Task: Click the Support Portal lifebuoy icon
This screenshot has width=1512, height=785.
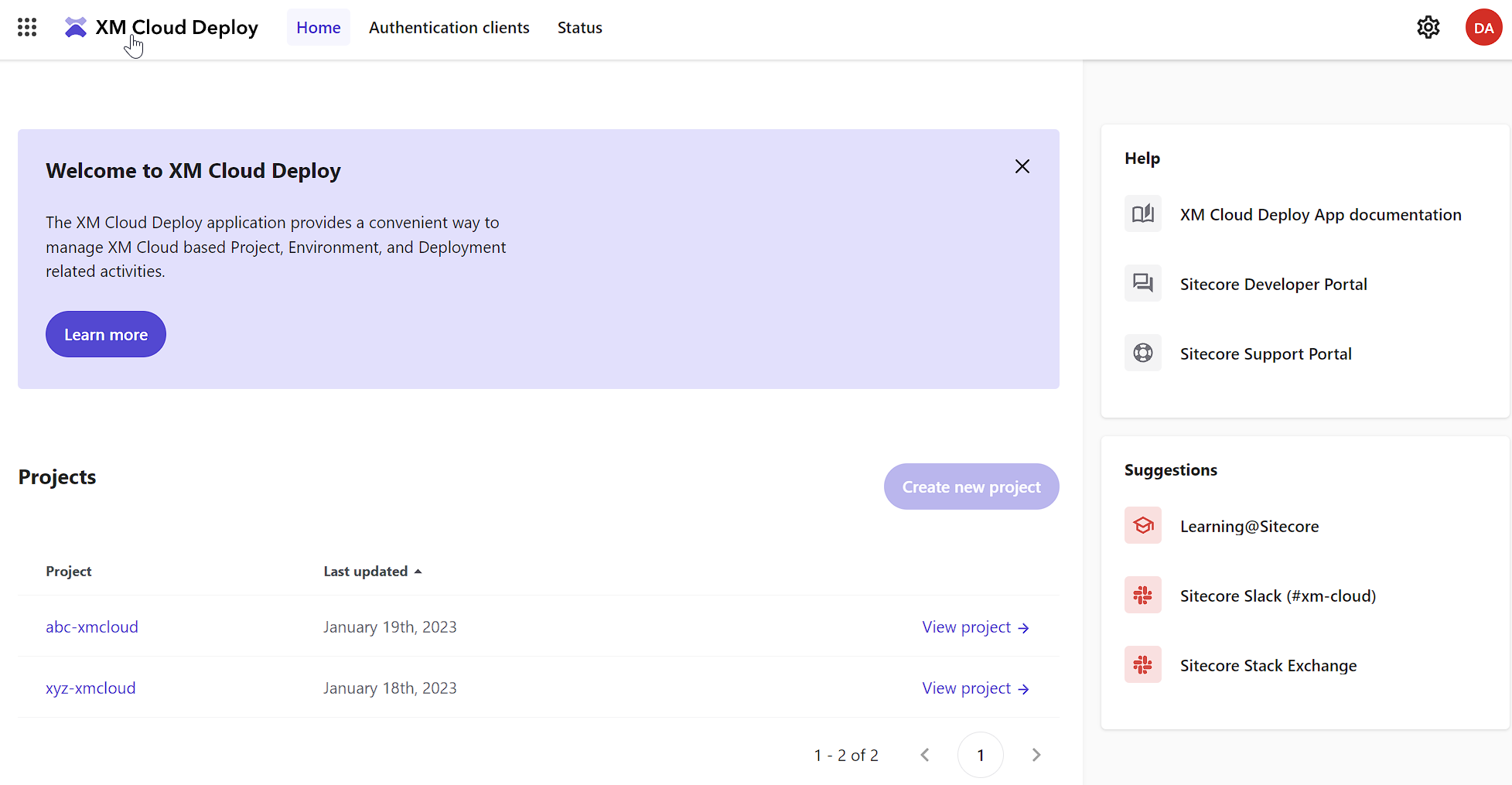Action: (x=1142, y=353)
